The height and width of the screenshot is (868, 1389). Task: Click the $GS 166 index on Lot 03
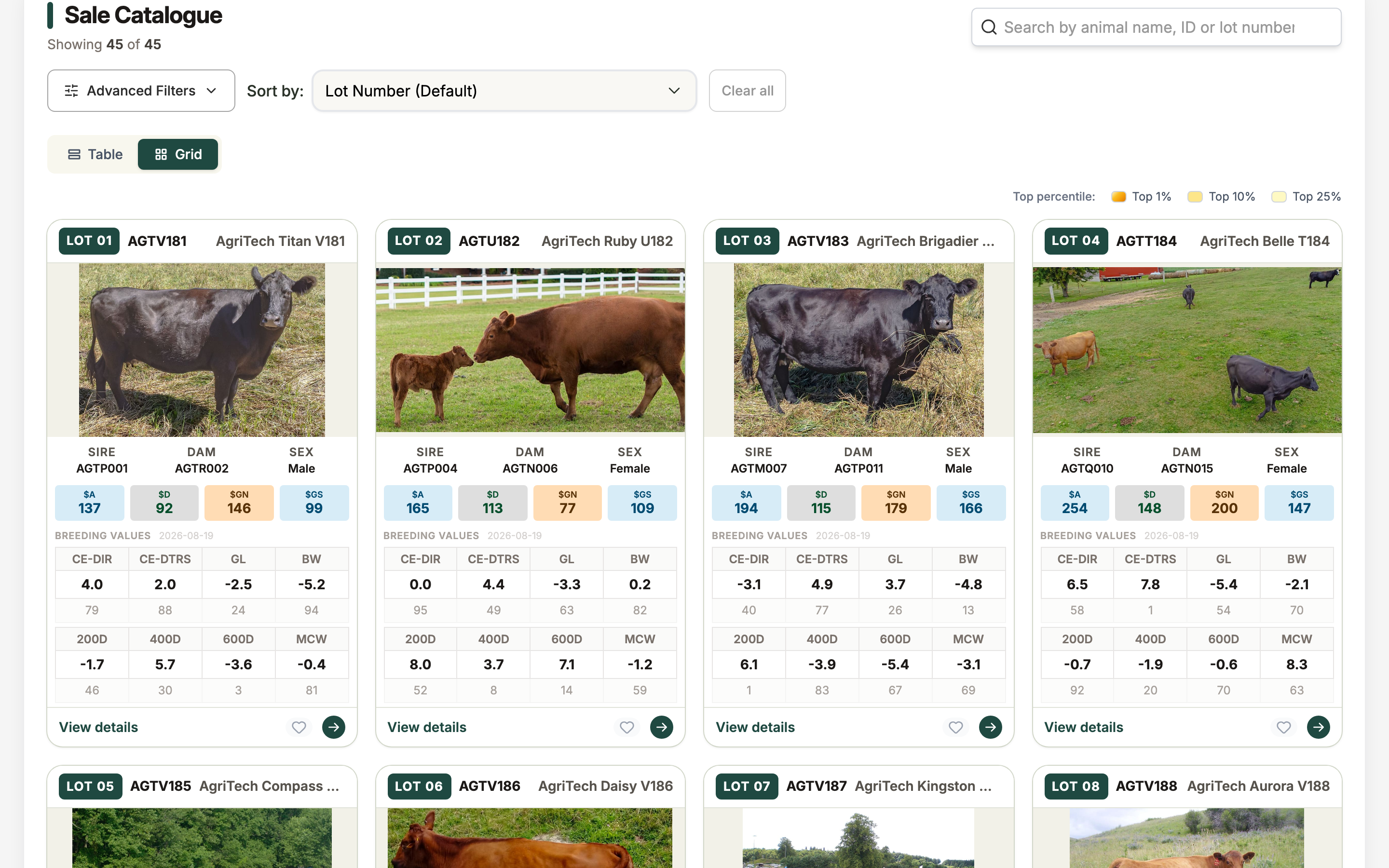(971, 503)
